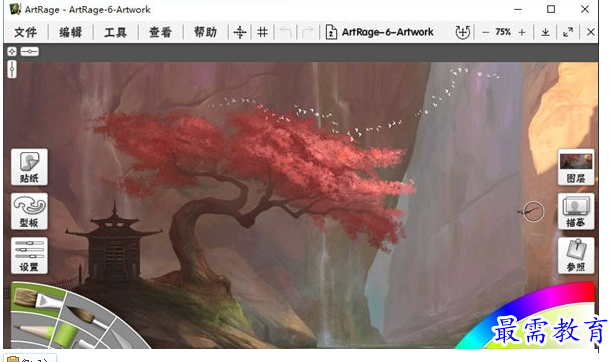Click the 75% zoom value
Viewport: 616px width, 362px height.
(503, 32)
